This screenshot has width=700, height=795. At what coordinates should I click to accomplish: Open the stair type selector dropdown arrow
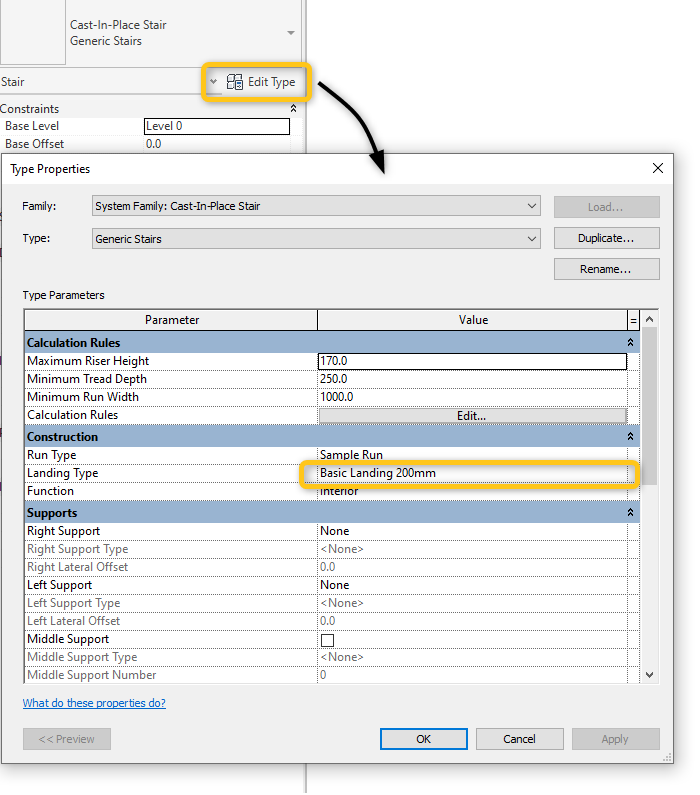(x=291, y=33)
